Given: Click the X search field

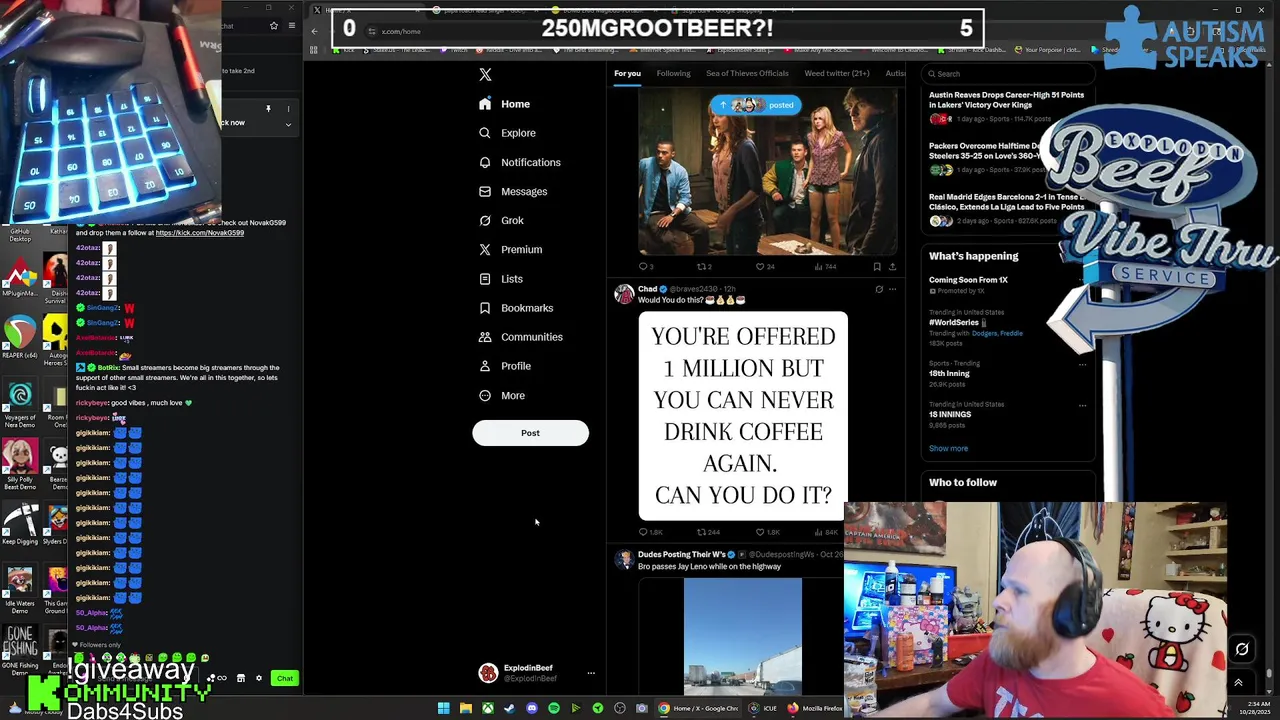Looking at the screenshot, I should click(1010, 73).
